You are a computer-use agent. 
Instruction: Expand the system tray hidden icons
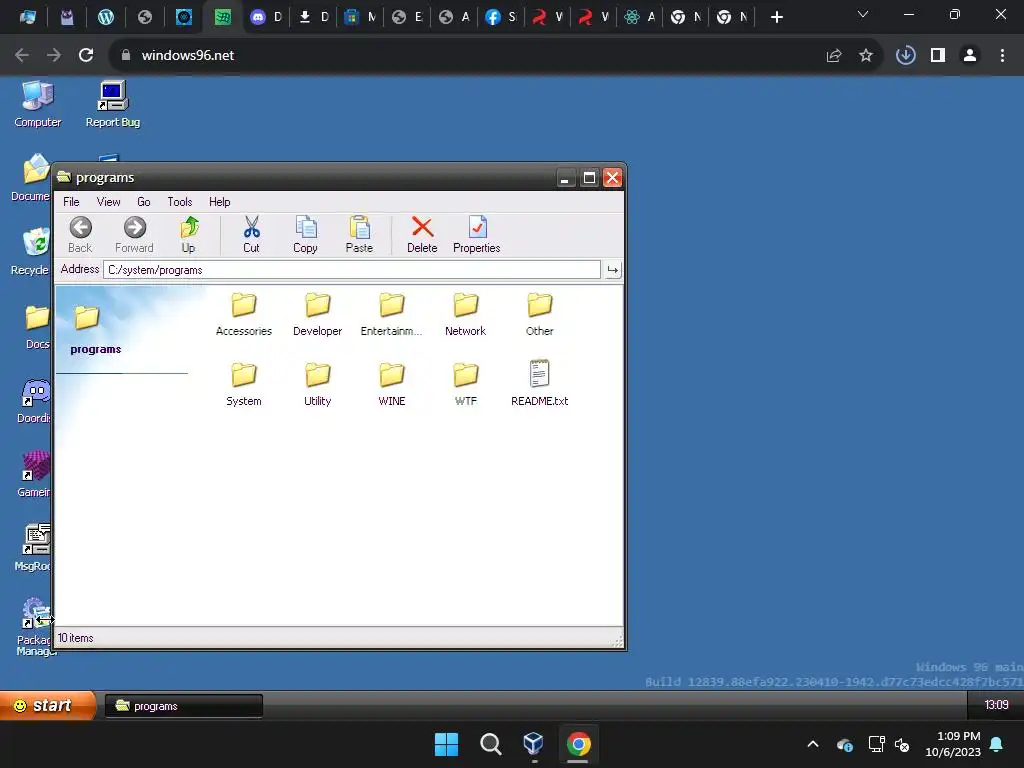[x=813, y=744]
